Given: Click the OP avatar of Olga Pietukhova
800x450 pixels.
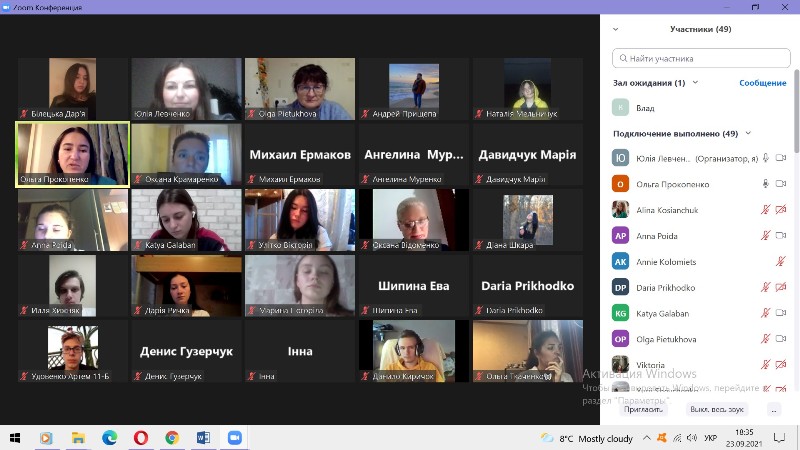Looking at the screenshot, I should 620,339.
